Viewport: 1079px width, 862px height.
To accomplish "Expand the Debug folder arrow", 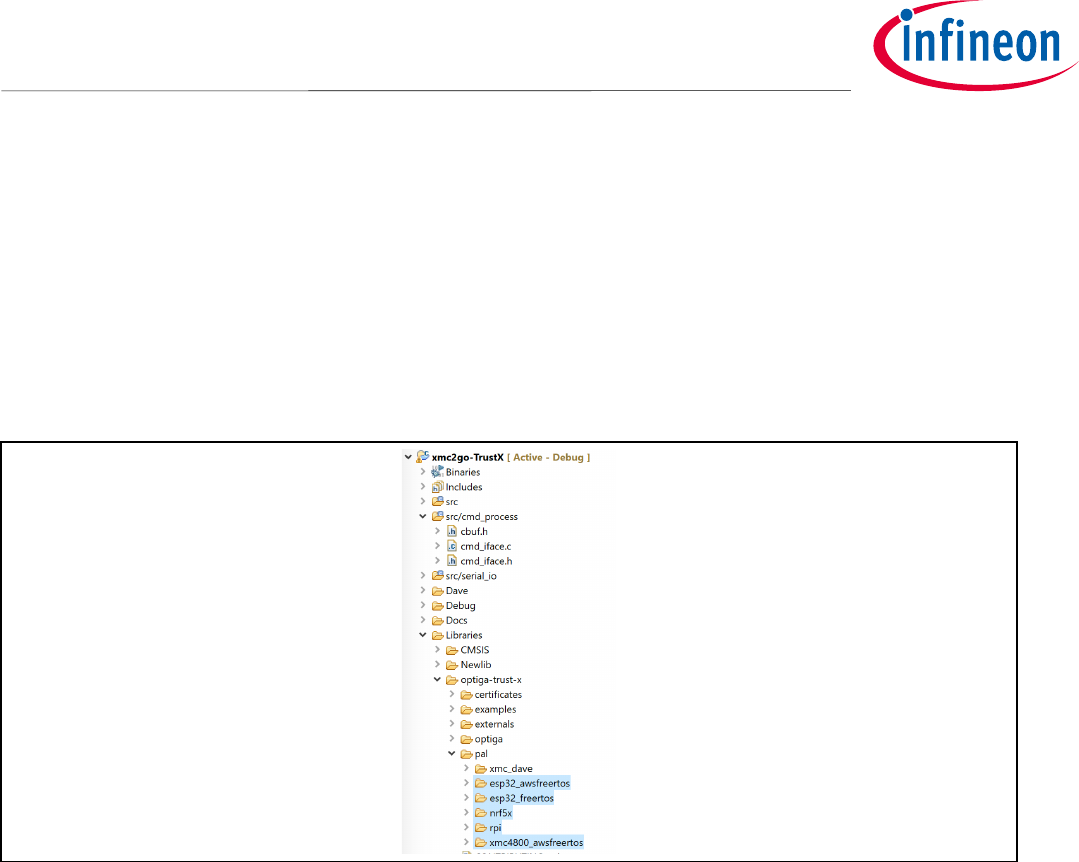I will (423, 605).
